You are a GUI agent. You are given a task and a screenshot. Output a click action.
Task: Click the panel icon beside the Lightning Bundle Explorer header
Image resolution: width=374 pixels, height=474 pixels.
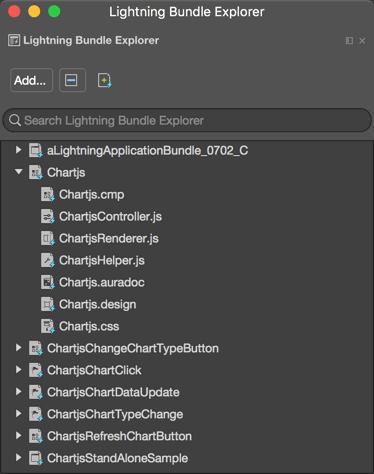point(14,40)
